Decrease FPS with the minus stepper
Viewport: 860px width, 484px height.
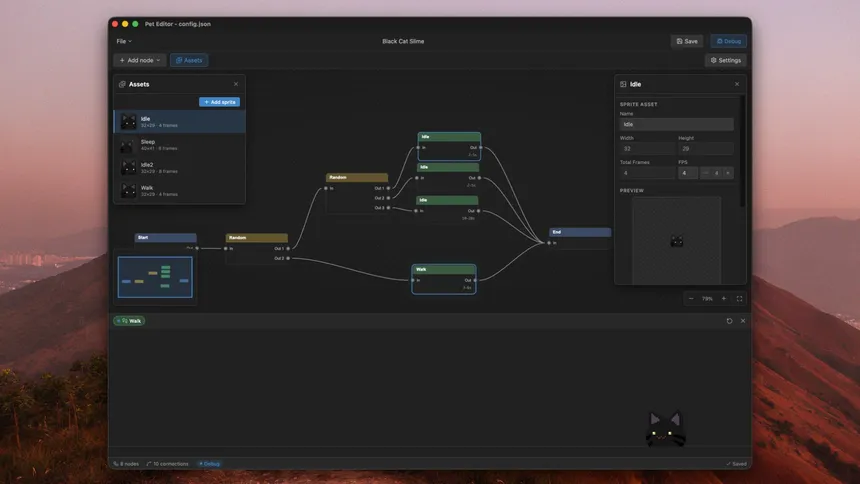point(706,173)
